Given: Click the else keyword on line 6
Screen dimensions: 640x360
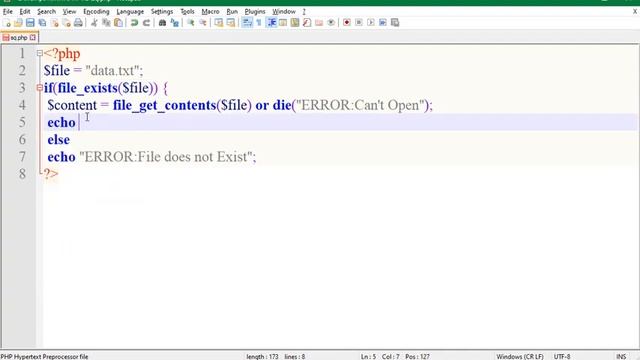Looking at the screenshot, I should (58, 140).
